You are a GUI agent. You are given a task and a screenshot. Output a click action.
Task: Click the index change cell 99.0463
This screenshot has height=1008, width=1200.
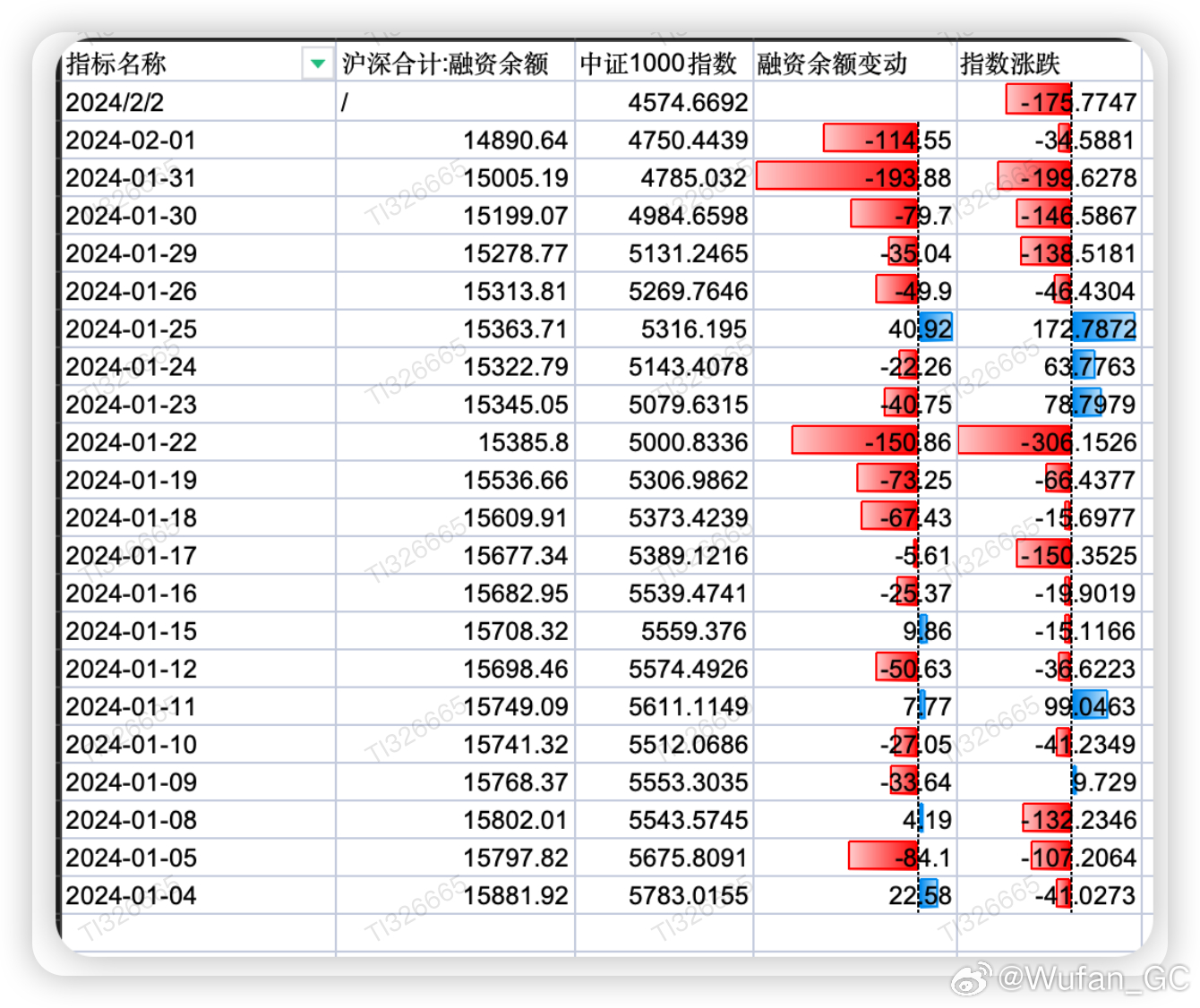tap(1049, 706)
